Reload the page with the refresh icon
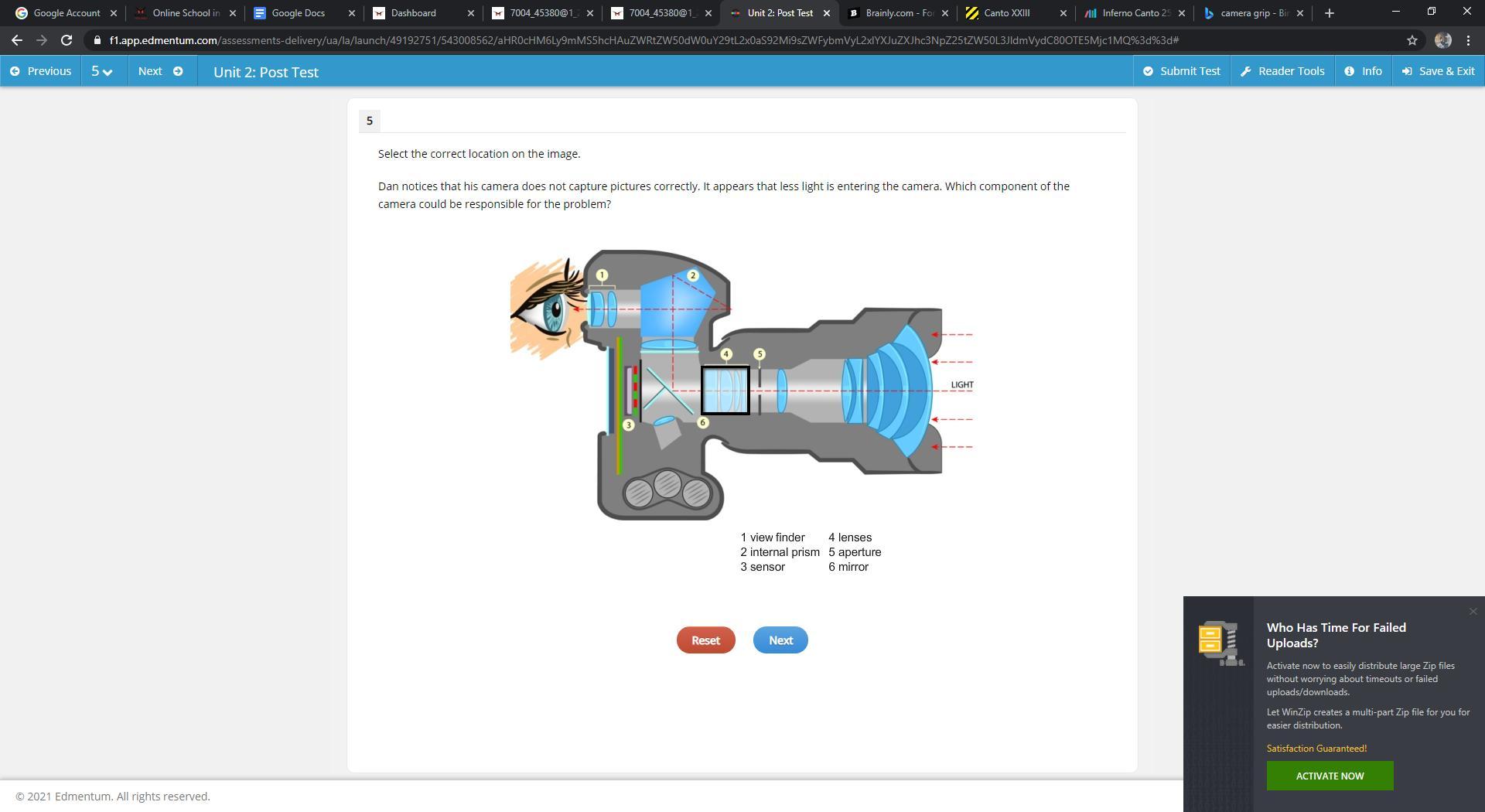 [x=67, y=40]
